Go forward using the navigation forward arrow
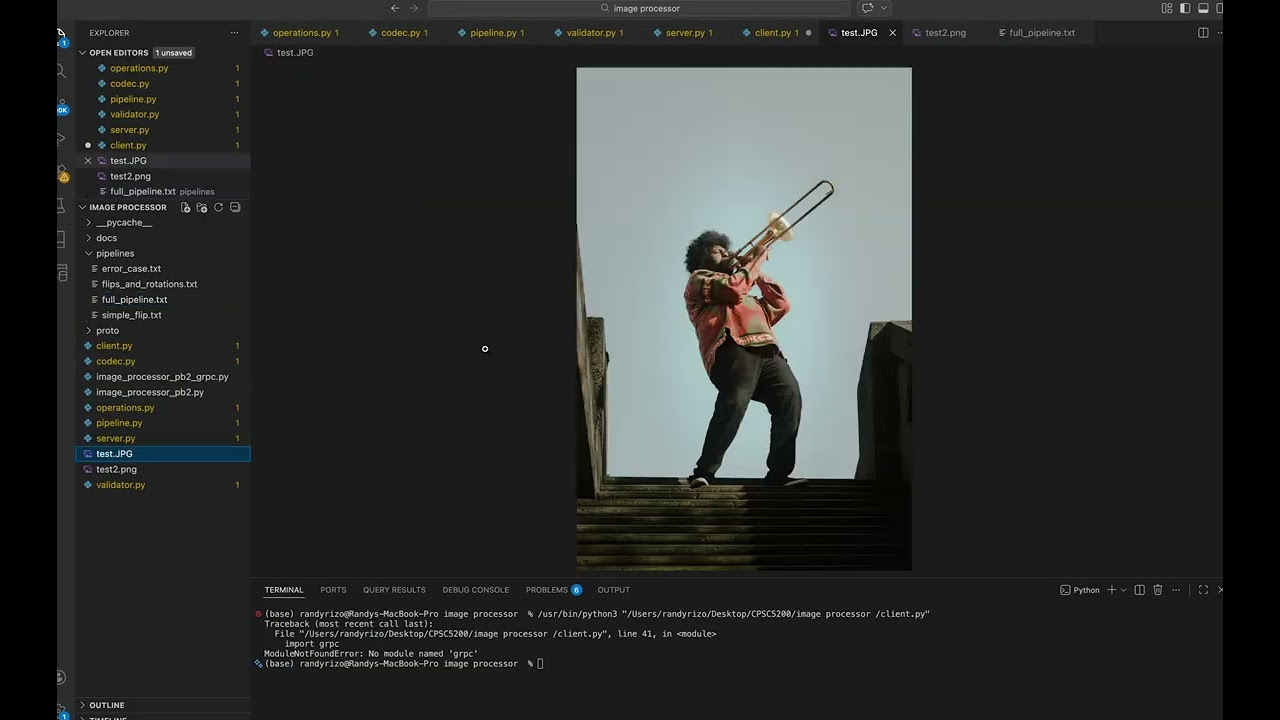This screenshot has height=720, width=1280. (414, 8)
